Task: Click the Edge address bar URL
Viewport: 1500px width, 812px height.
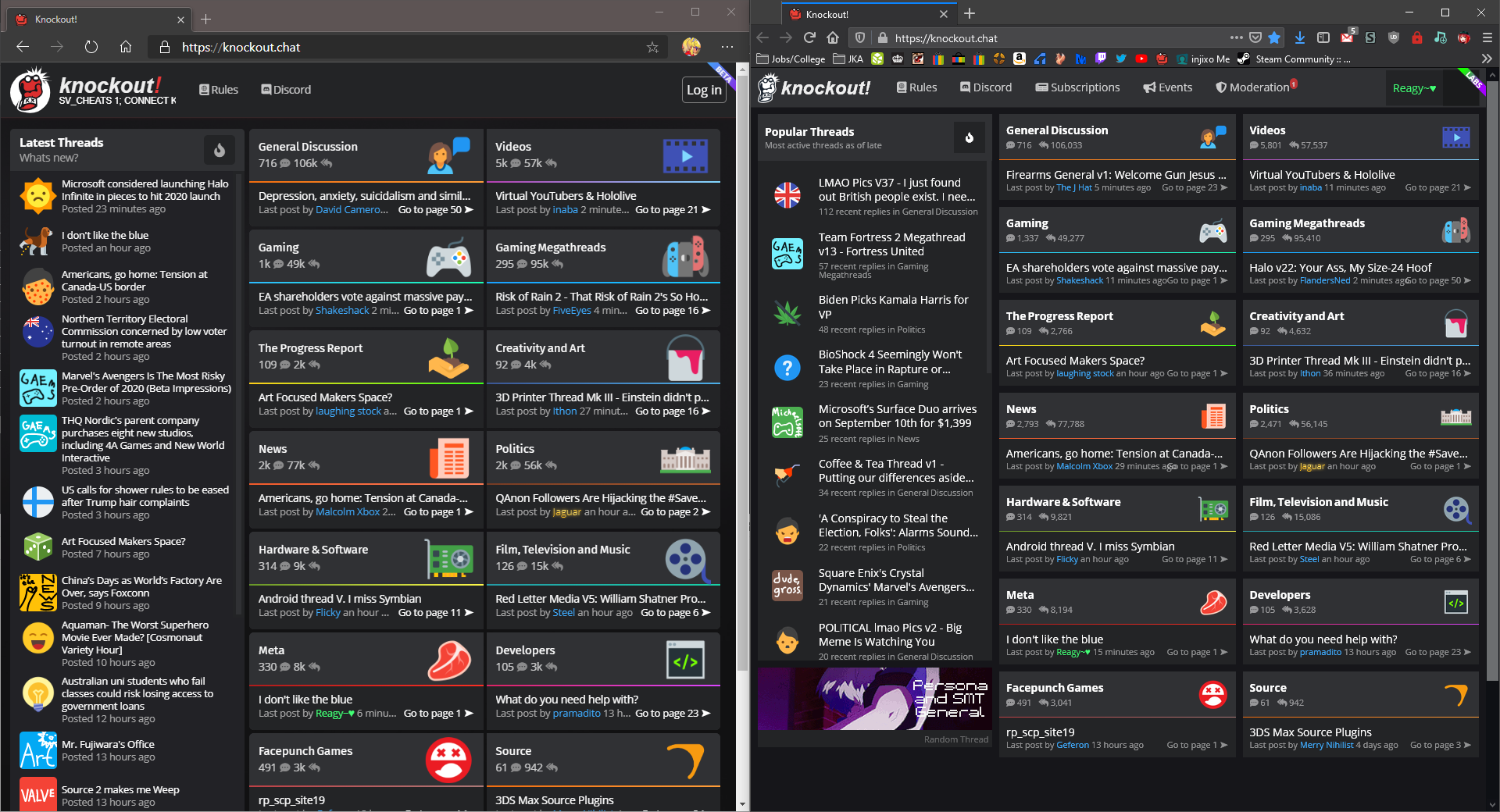Action: coord(241,48)
